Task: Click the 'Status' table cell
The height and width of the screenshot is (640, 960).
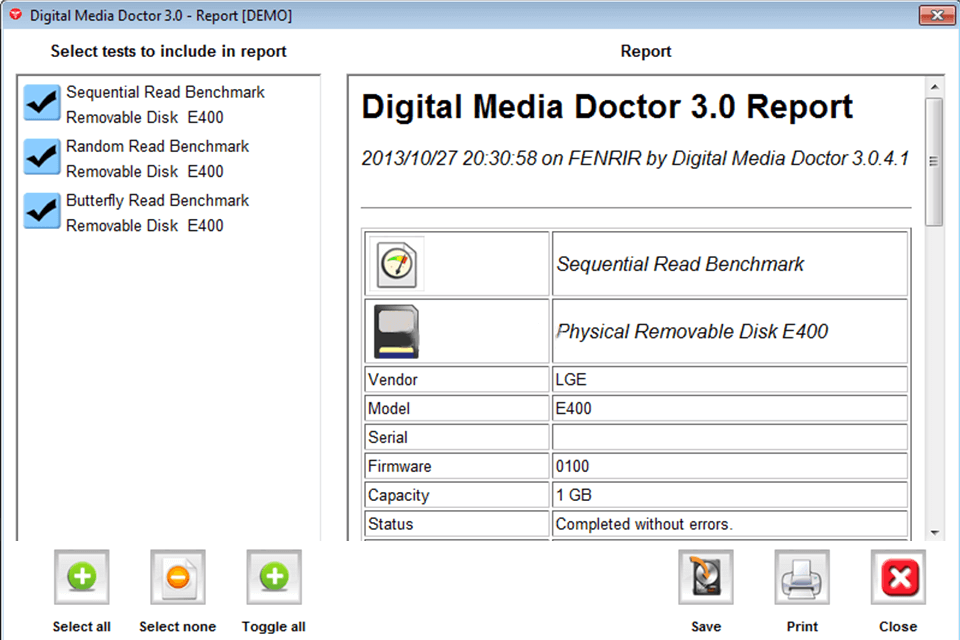Action: point(457,524)
